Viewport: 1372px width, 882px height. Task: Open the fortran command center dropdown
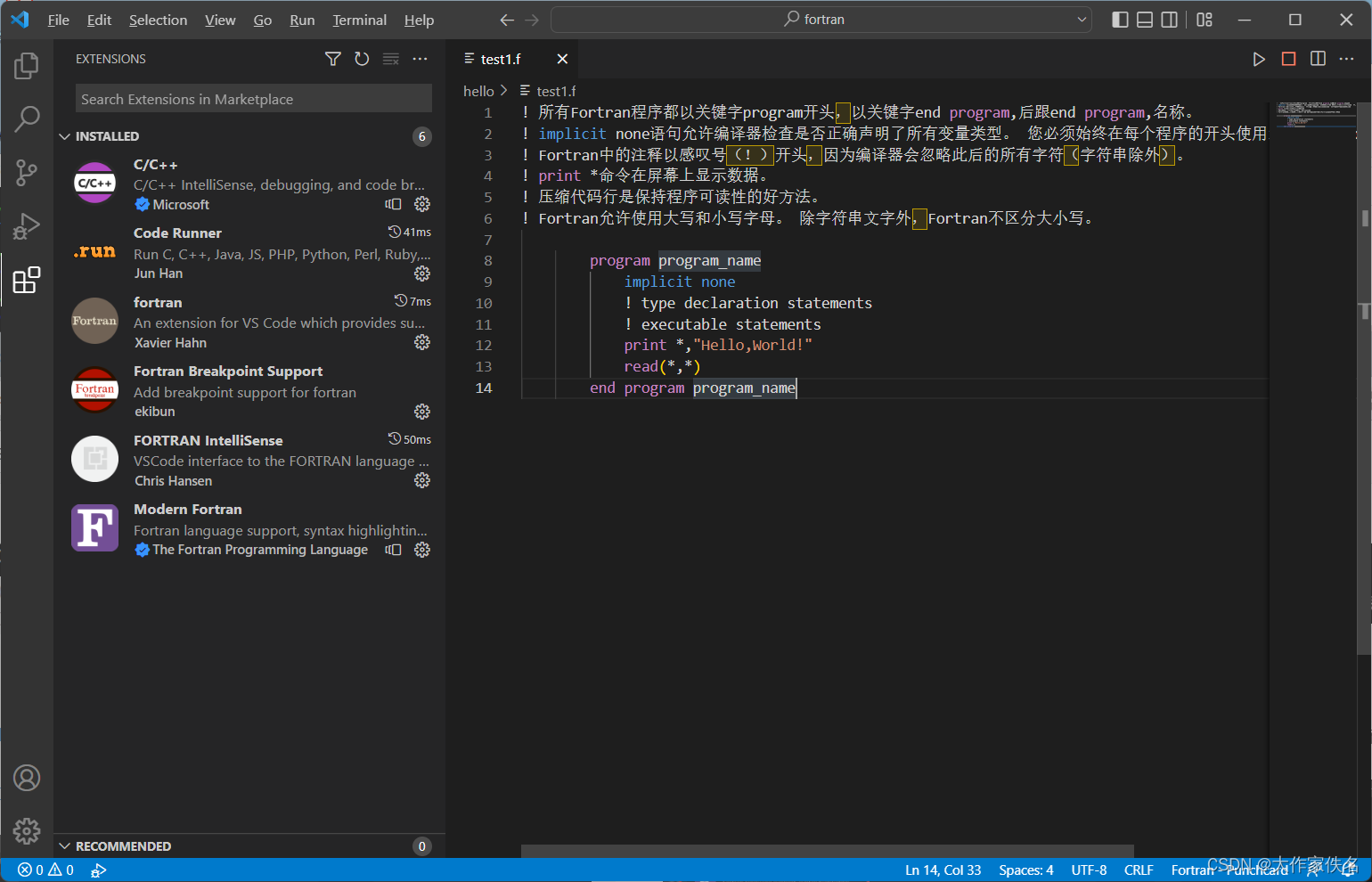(x=1082, y=20)
